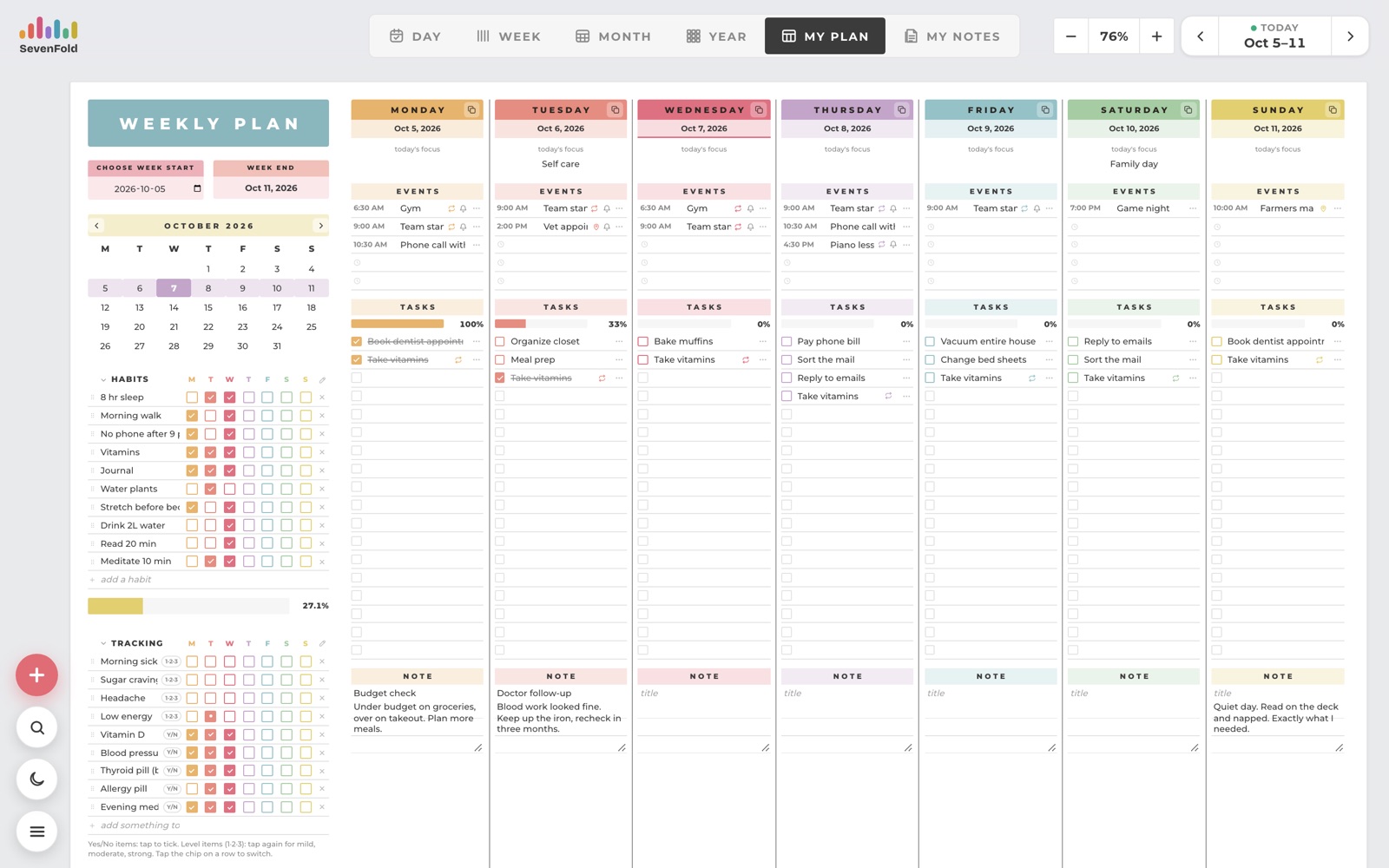This screenshot has height=868, width=1389.
Task: Delete the Water plants habit row
Action: coord(322,489)
